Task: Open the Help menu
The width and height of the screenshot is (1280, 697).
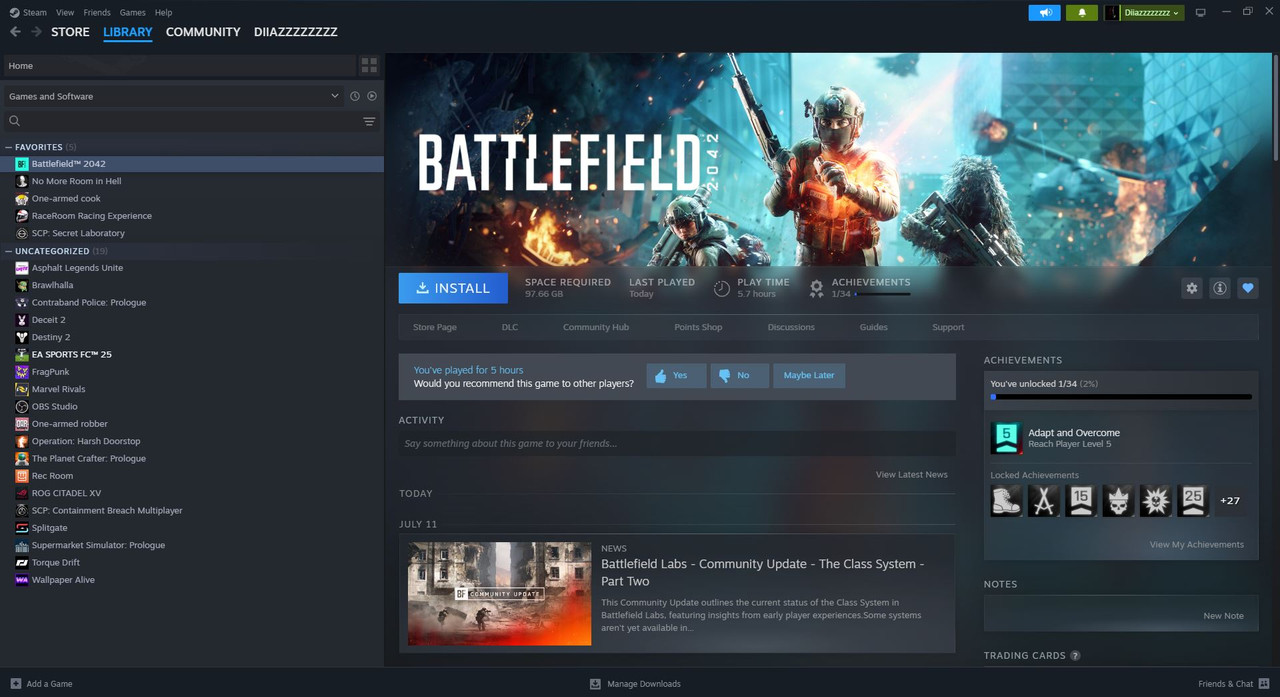Action: [x=164, y=13]
